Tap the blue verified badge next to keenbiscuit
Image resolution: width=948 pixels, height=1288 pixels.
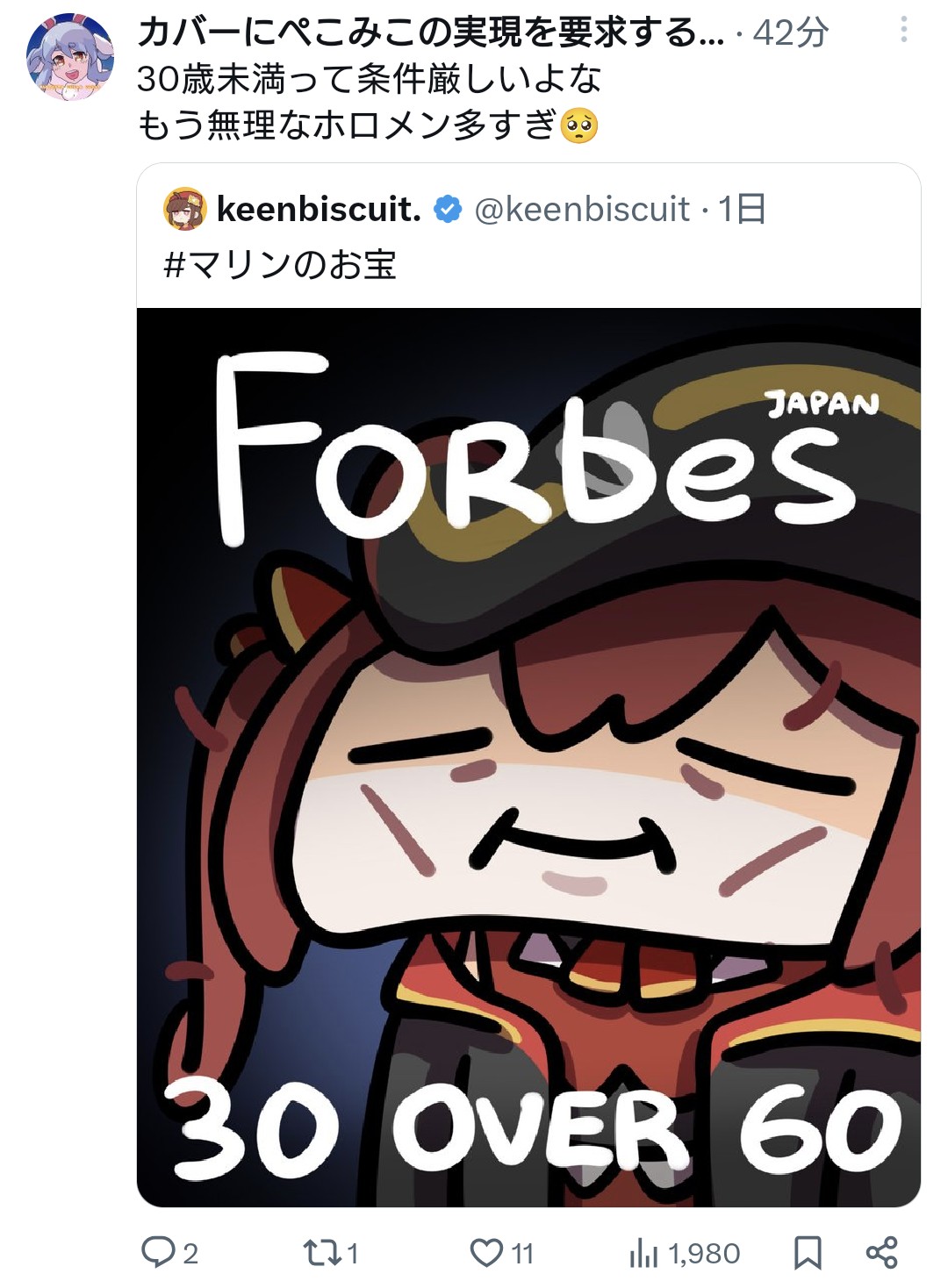(449, 210)
